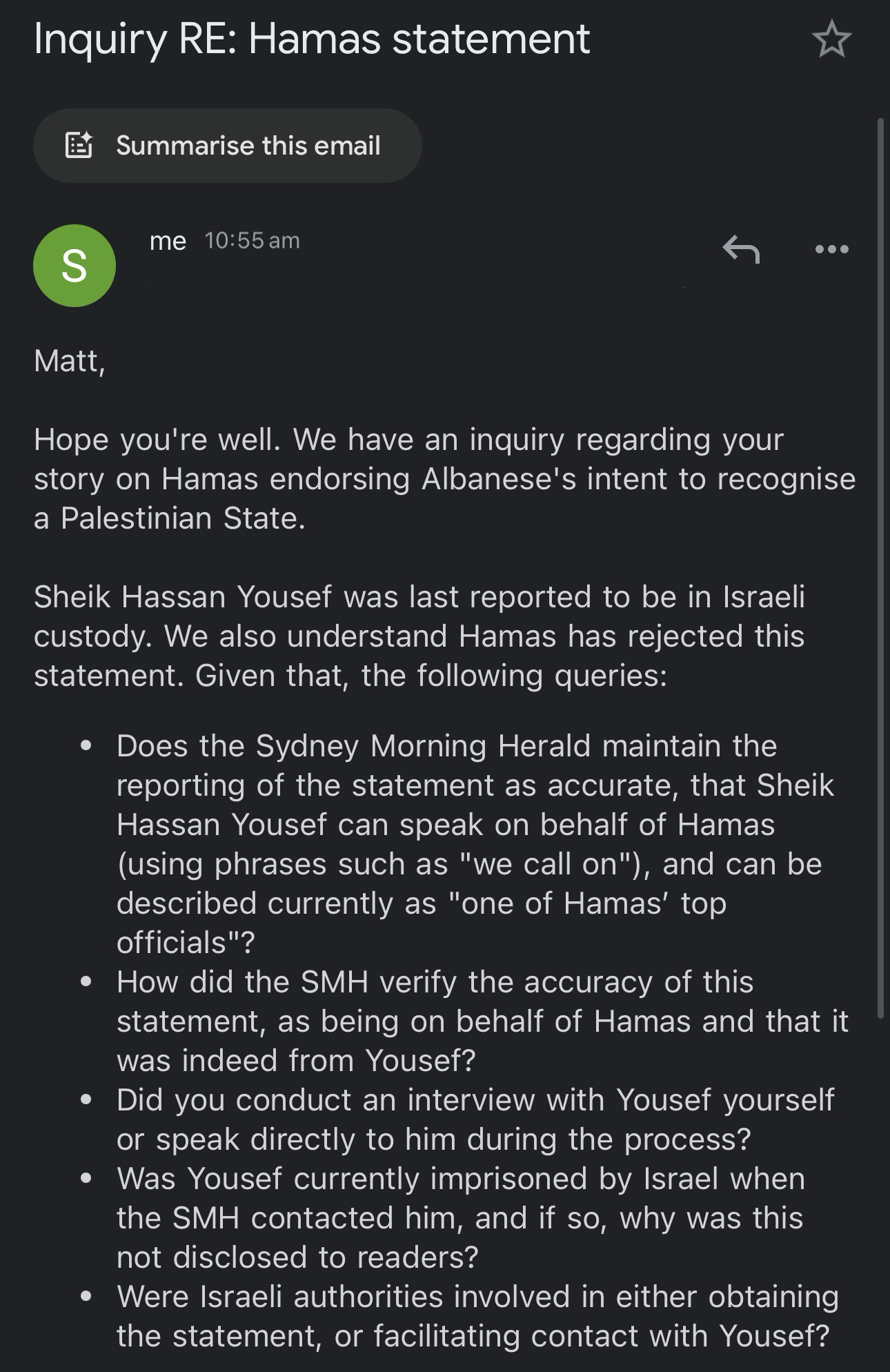Screen dimensions: 890x1372
Task: Select the "Were Israeli authorities involved" bullet
Action: pos(477,1297)
